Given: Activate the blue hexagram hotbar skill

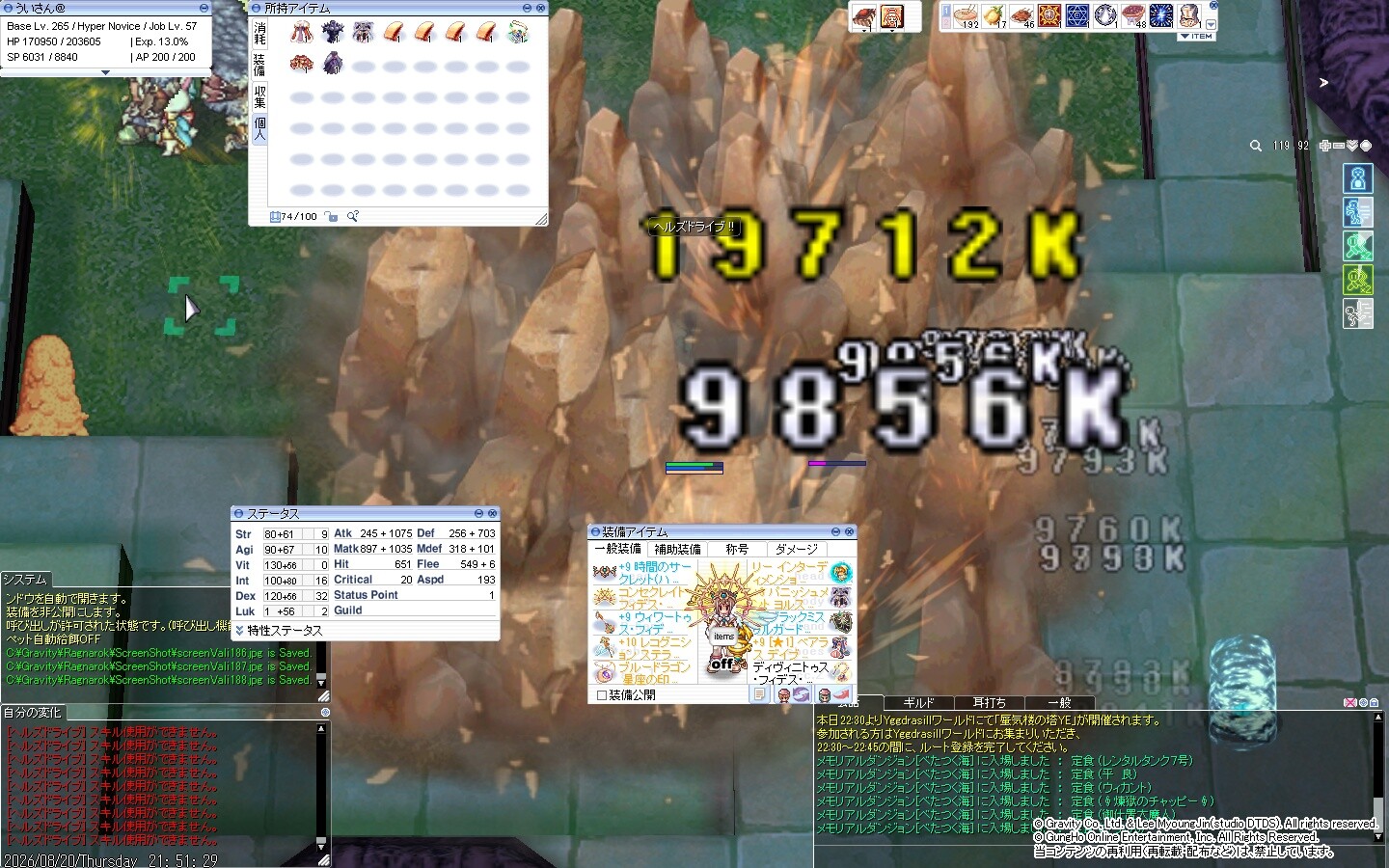Looking at the screenshot, I should [1077, 15].
